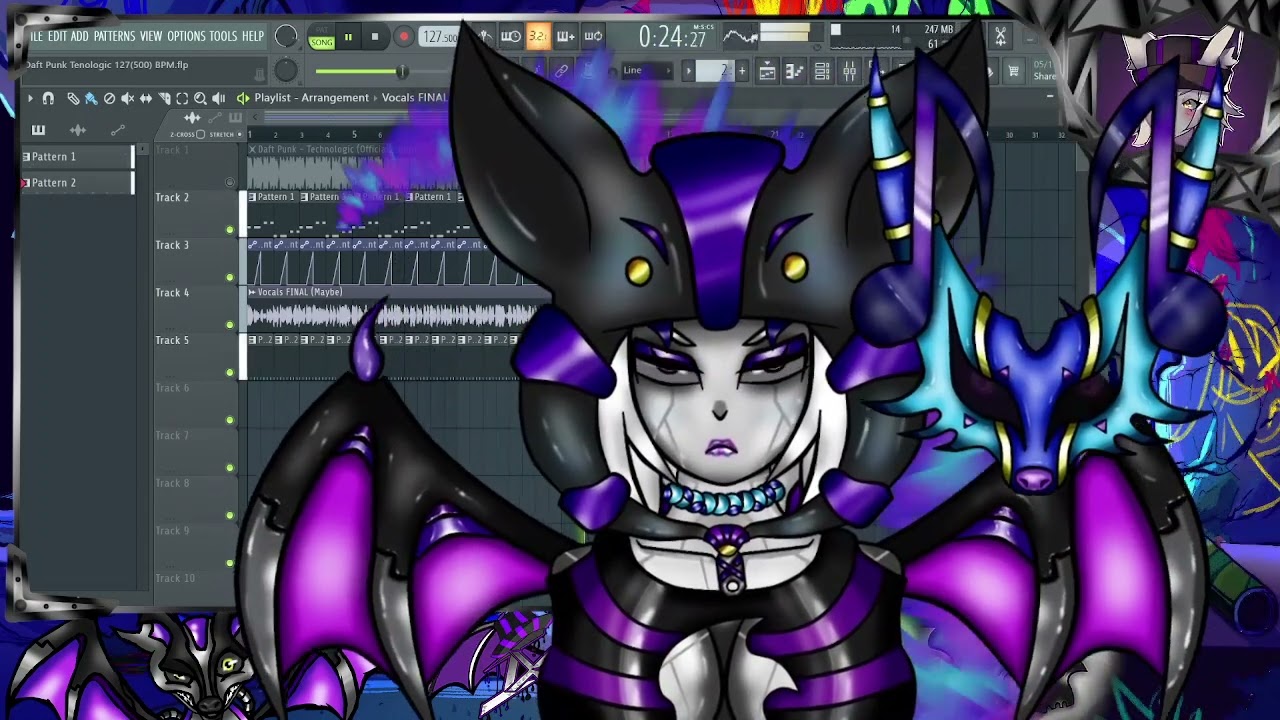1280x720 pixels.
Task: Toggle the loop recording button
Action: coord(593,37)
